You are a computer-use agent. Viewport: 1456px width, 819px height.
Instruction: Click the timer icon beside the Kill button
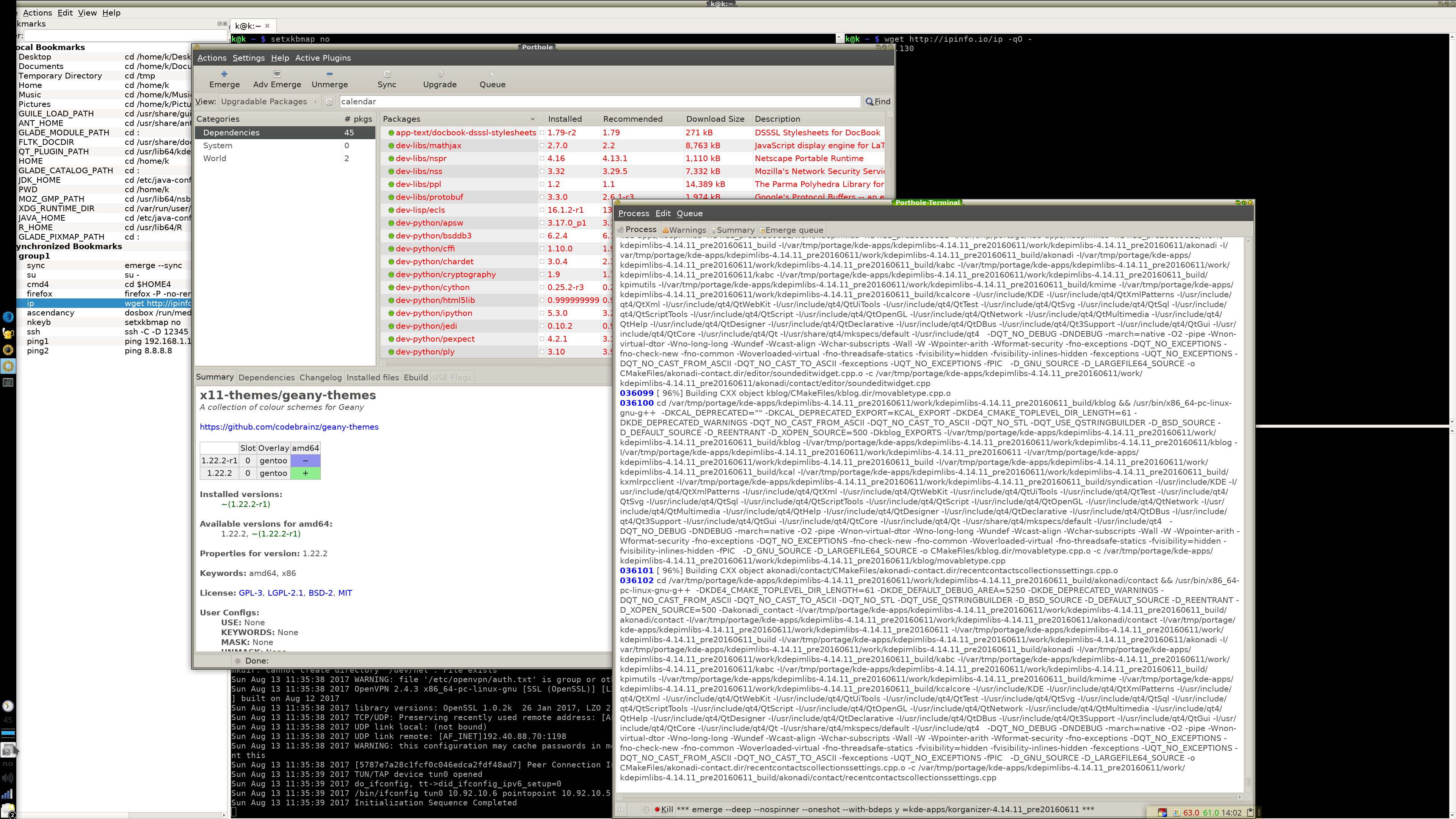tap(645, 810)
